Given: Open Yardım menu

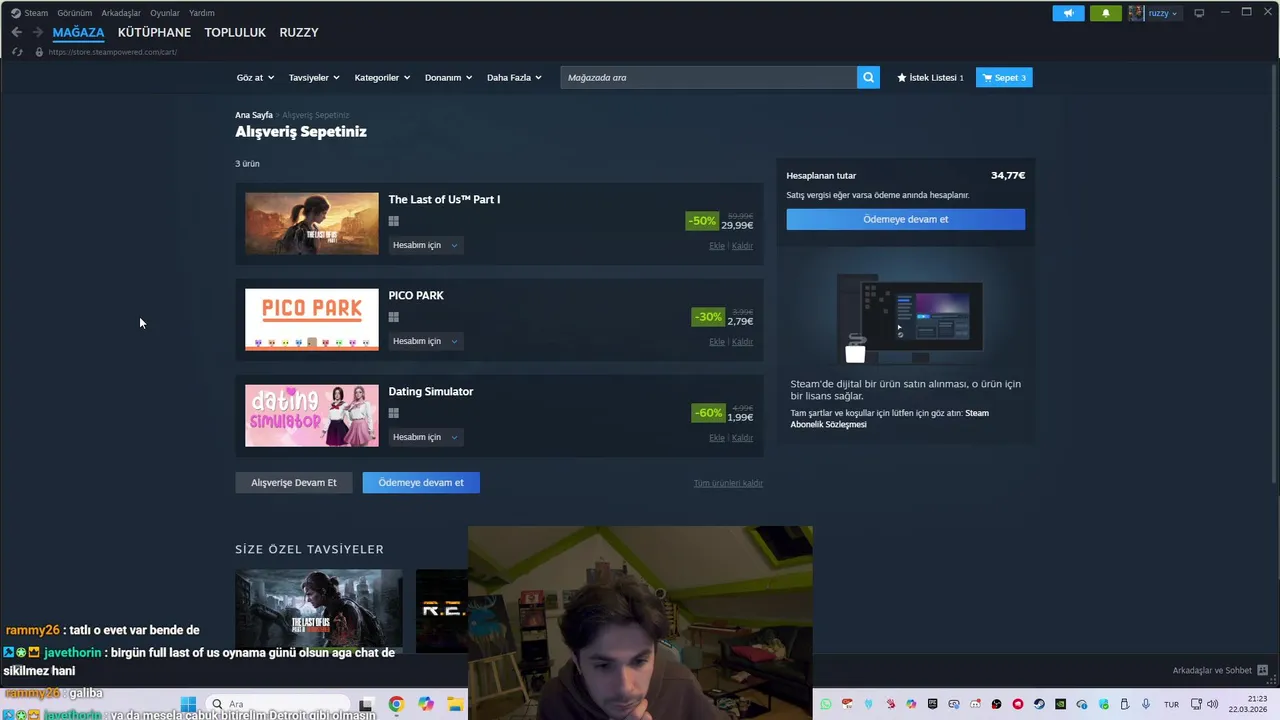Looking at the screenshot, I should [202, 13].
